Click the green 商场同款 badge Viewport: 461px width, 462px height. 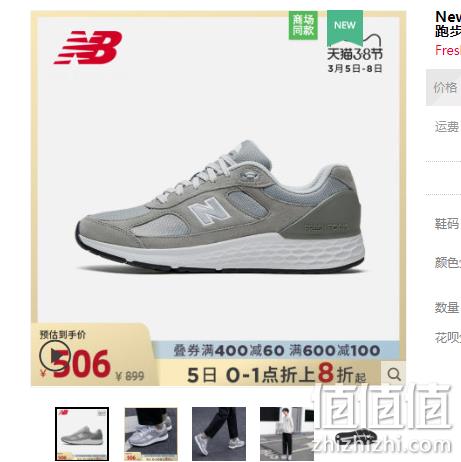click(x=303, y=25)
